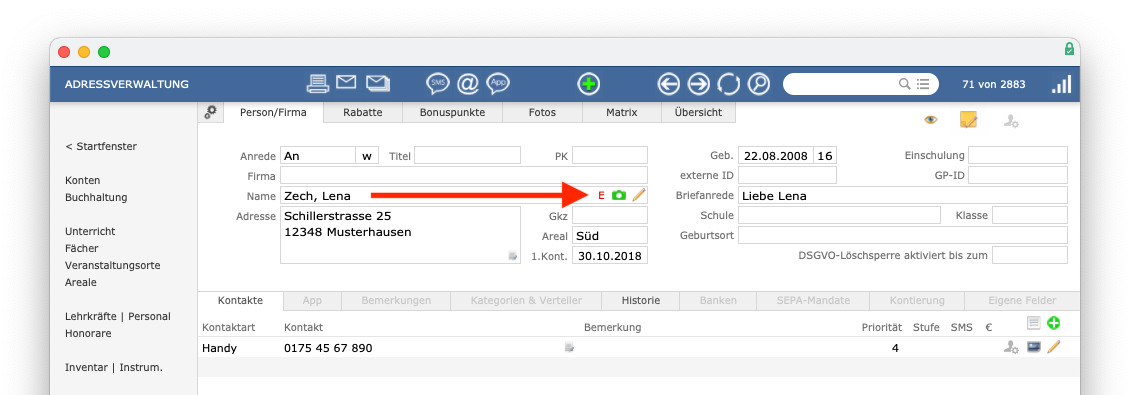Go to the previous record arrow
1136x395 pixels.
click(668, 84)
